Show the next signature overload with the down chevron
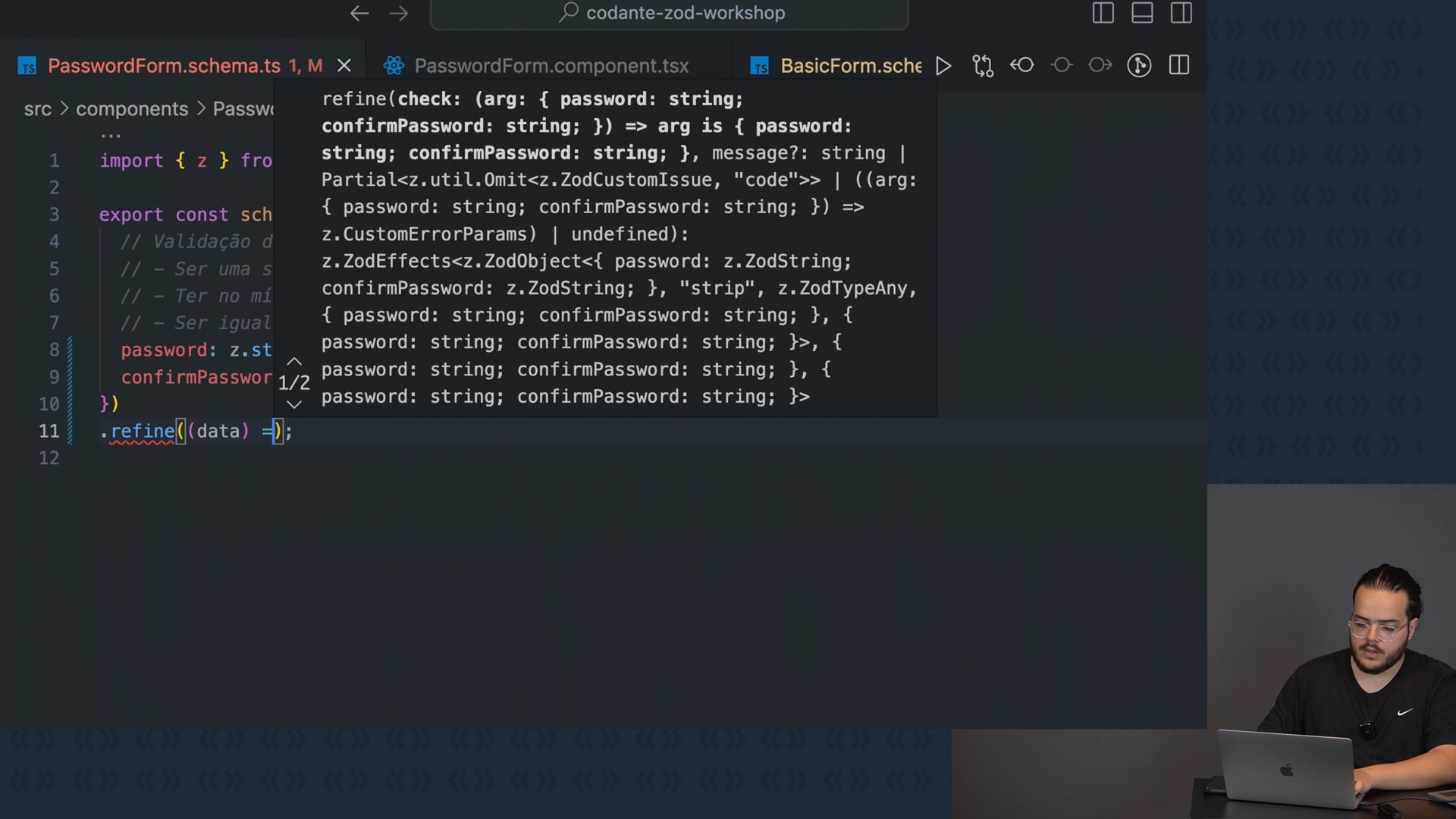1456x819 pixels. click(x=294, y=404)
